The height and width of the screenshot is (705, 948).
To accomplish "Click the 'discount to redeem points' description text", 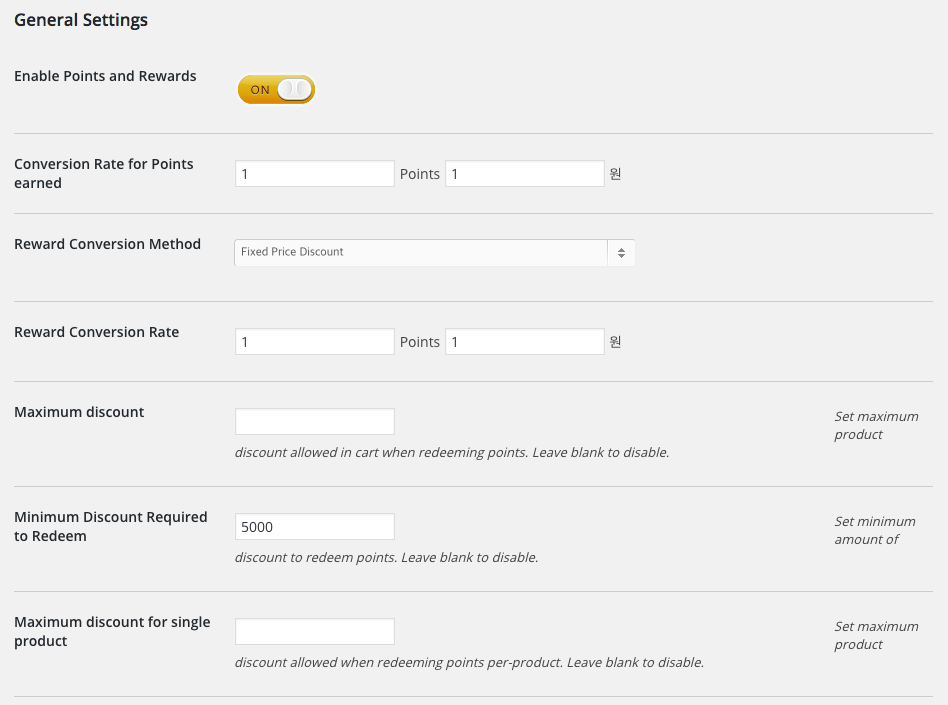I will click(x=386, y=558).
